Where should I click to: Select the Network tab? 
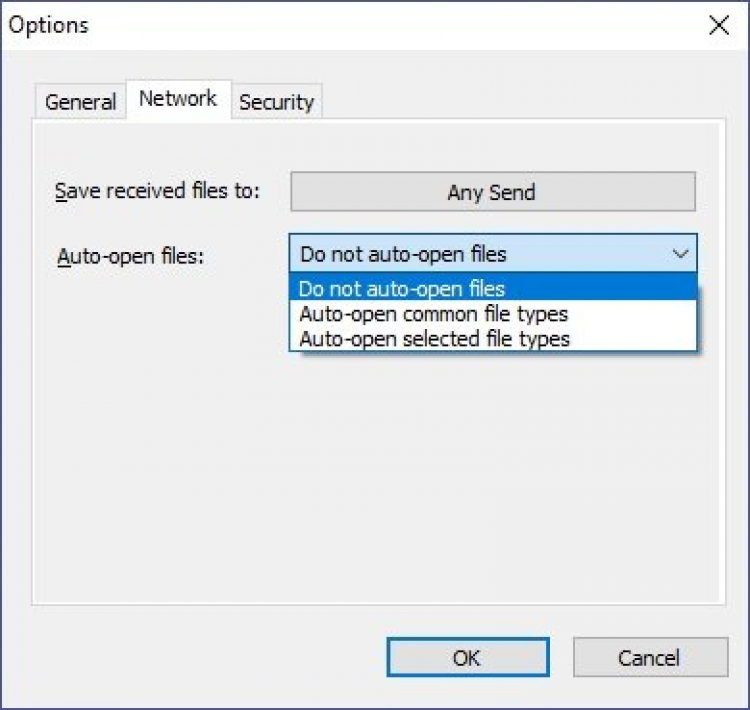tap(178, 99)
